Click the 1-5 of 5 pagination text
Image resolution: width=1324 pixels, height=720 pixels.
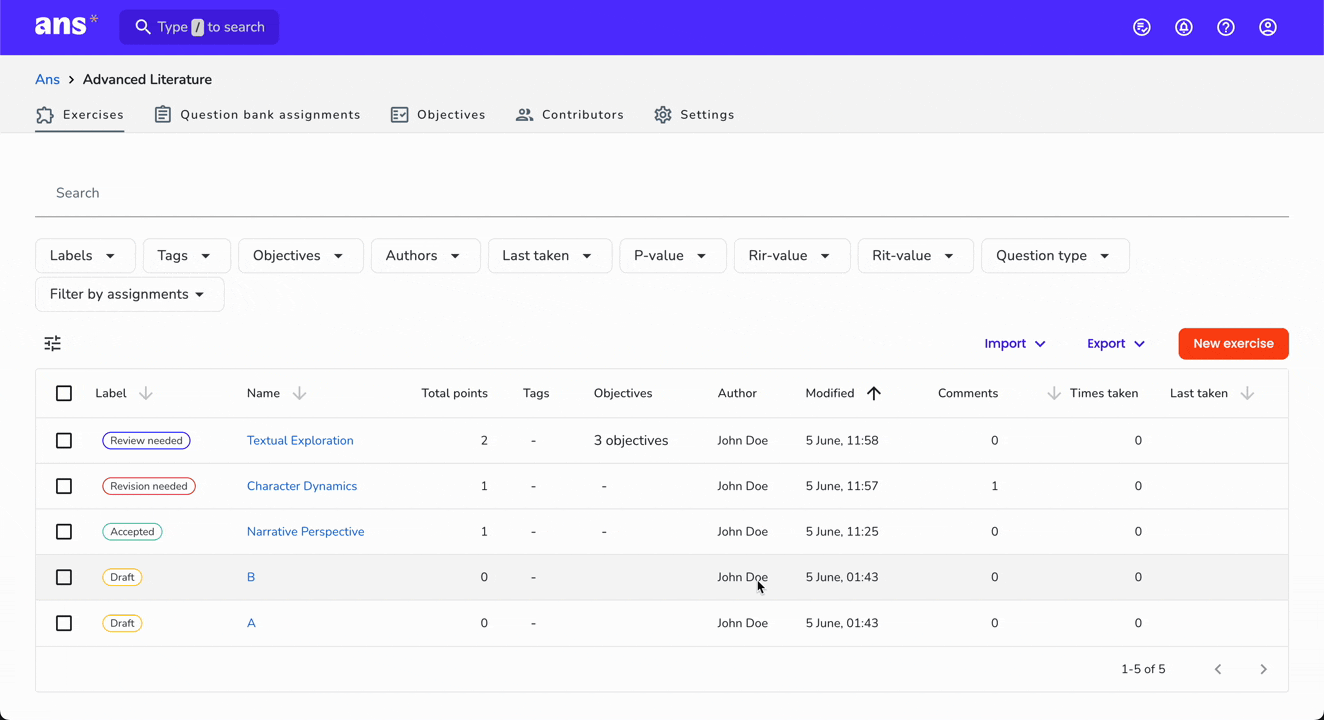pyautogui.click(x=1143, y=669)
